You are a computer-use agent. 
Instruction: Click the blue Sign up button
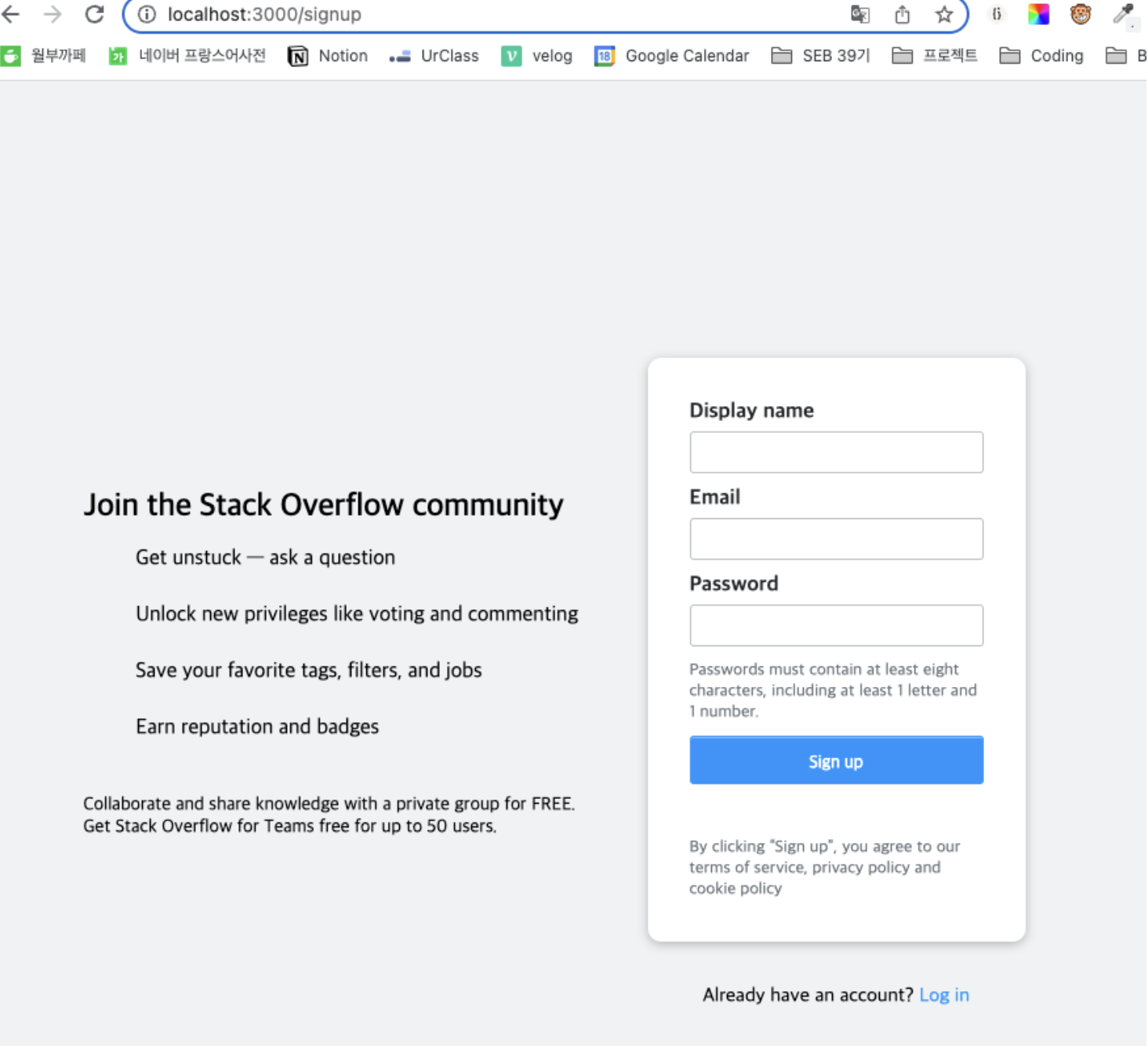(836, 760)
